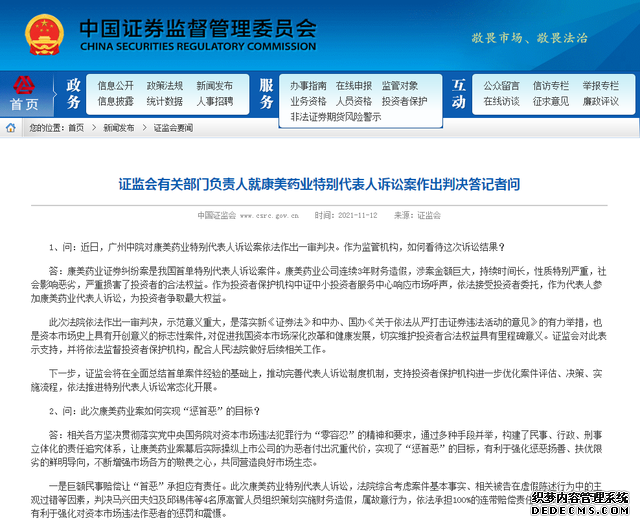
Task: Click the 敬畏市场、敬畏法治 slogan
Action: pyautogui.click(x=529, y=38)
